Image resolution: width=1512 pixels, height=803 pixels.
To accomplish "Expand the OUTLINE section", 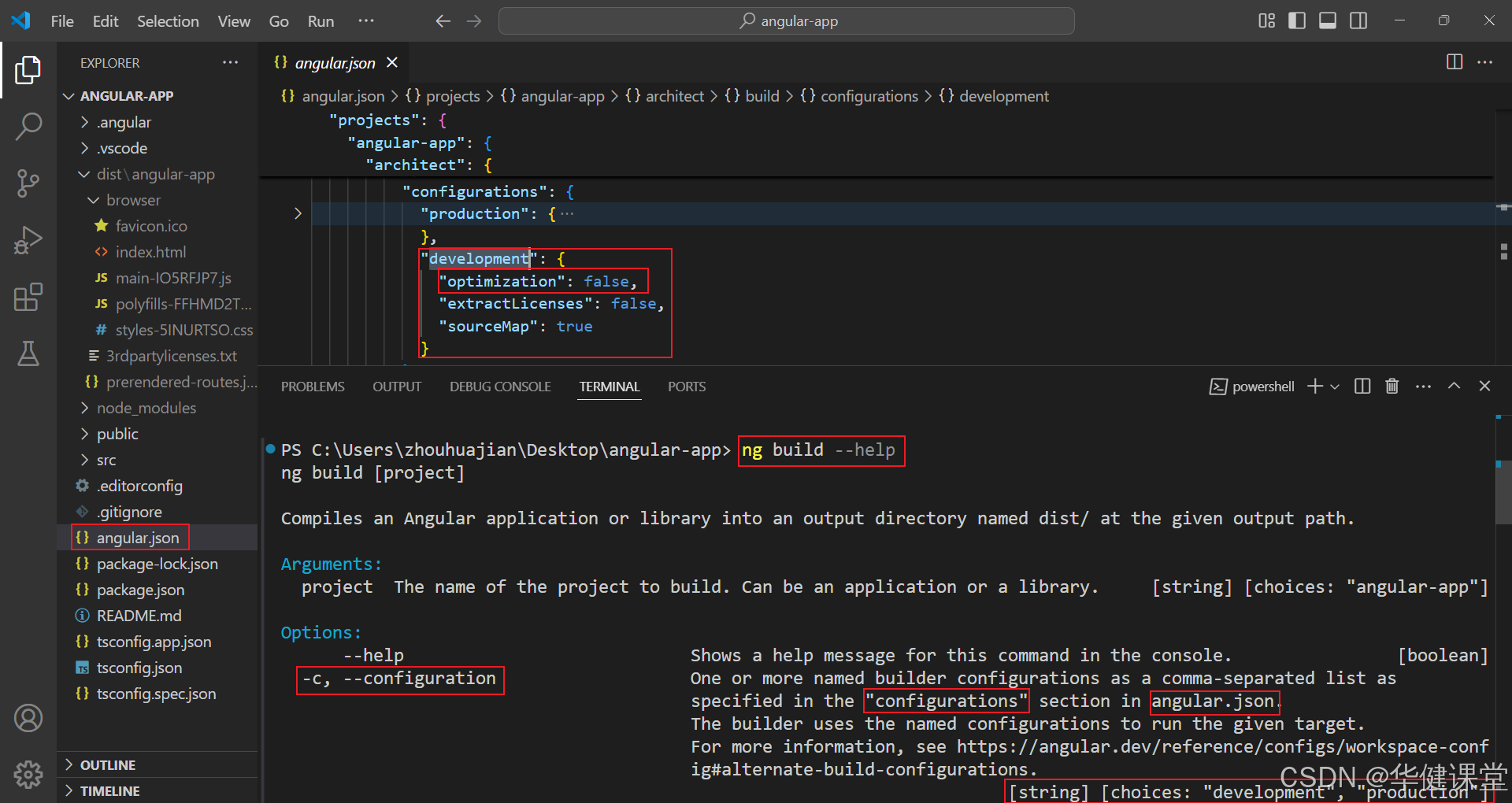I will click(x=157, y=765).
